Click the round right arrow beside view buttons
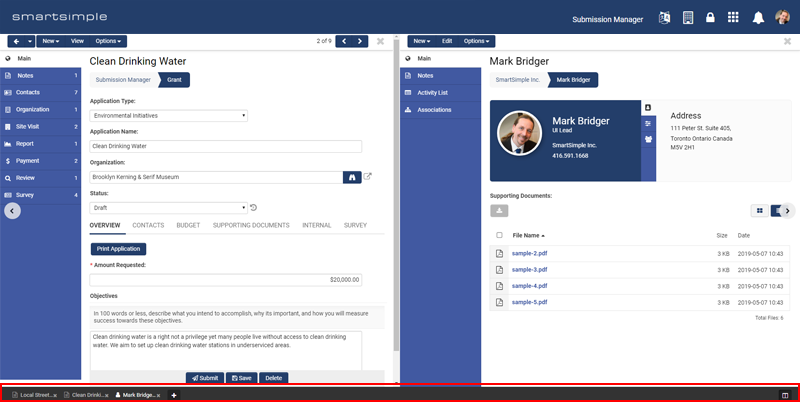This screenshot has height=402, width=800. pos(787,211)
